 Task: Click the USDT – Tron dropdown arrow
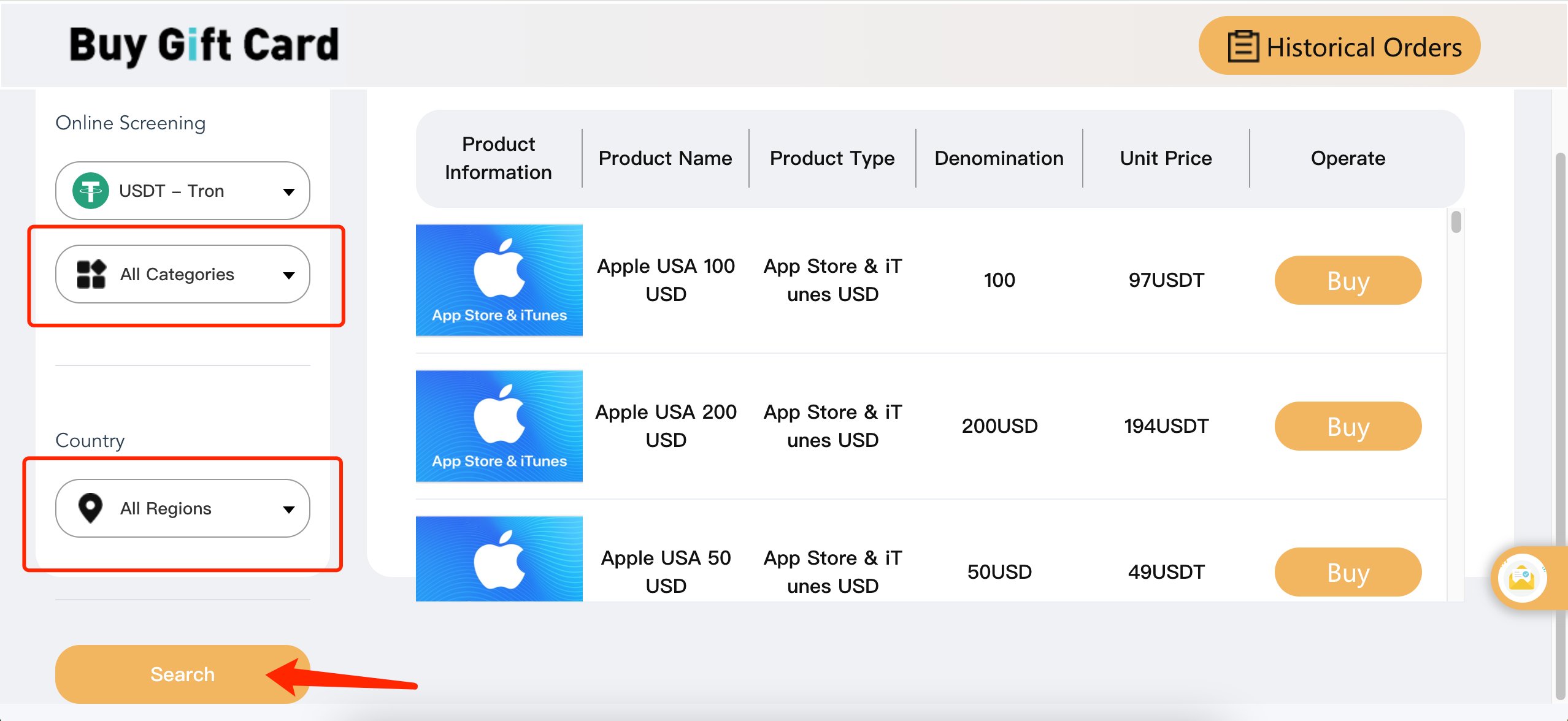[x=288, y=192]
